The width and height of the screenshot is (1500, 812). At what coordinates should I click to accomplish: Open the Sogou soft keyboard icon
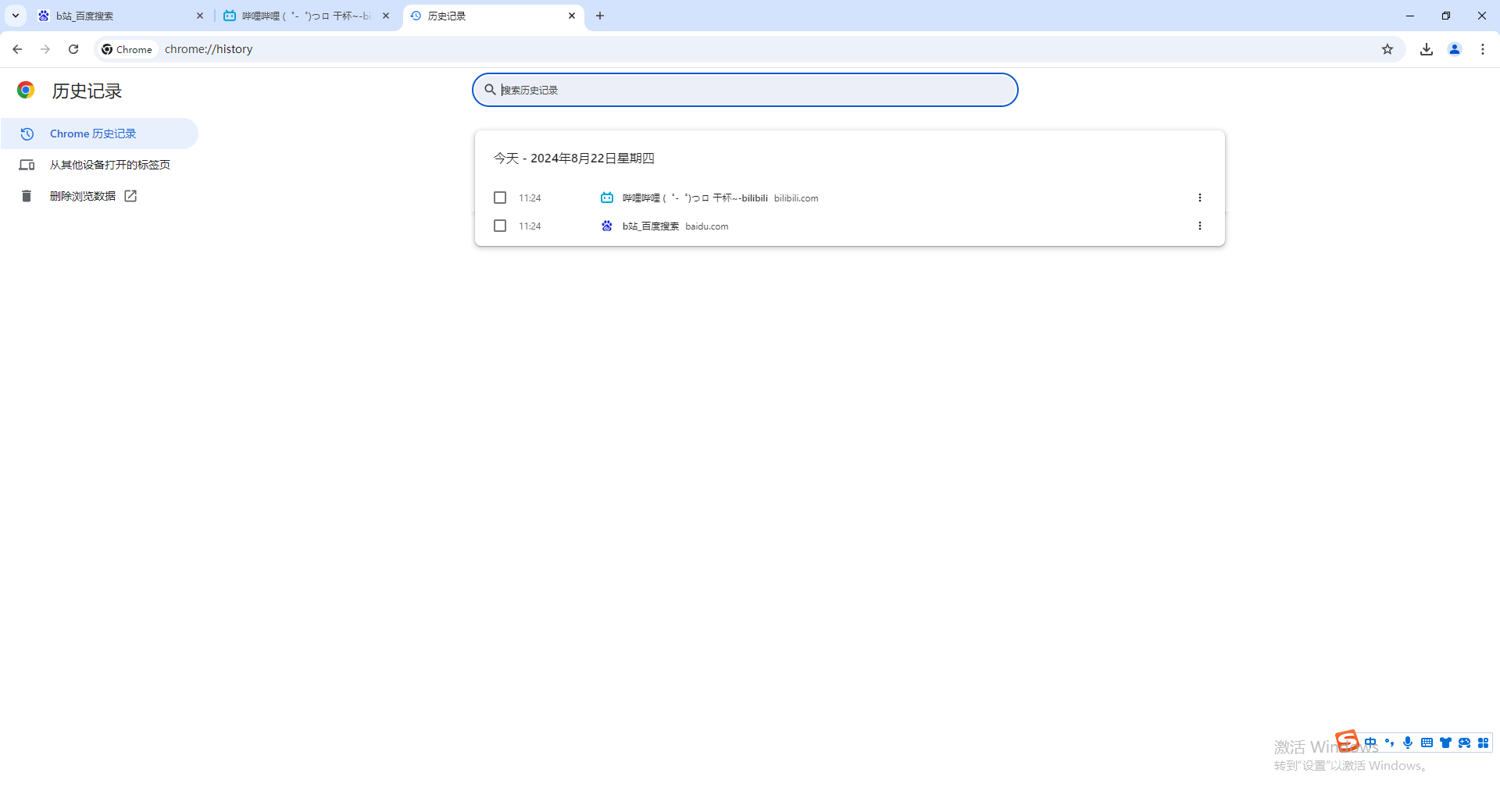[1427, 743]
